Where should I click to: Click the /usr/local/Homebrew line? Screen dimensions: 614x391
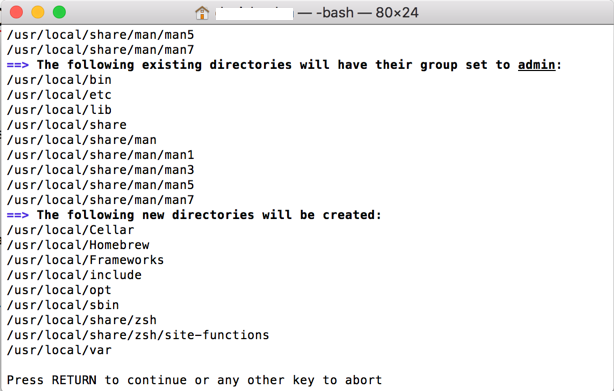pyautogui.click(x=78, y=245)
